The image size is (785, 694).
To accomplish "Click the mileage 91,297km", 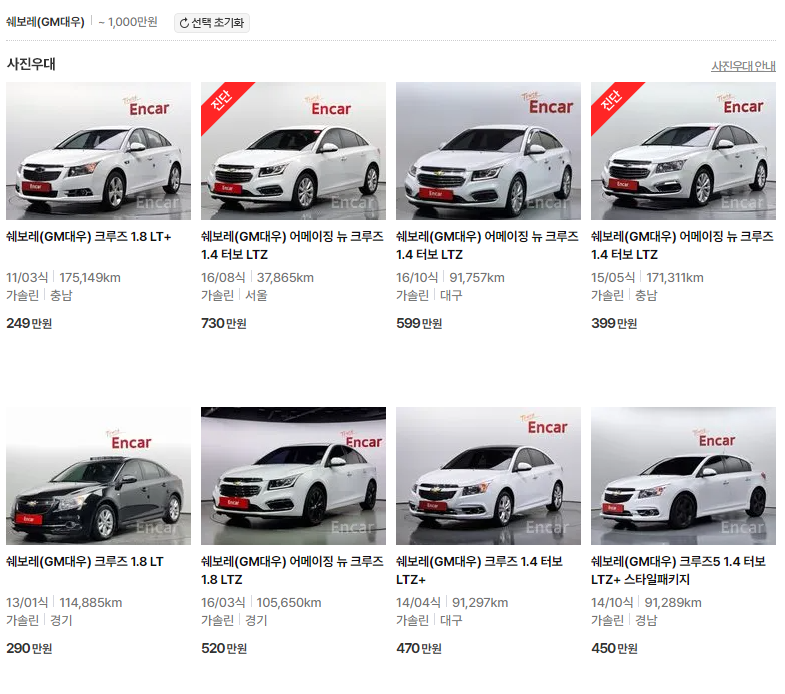I will [x=480, y=602].
